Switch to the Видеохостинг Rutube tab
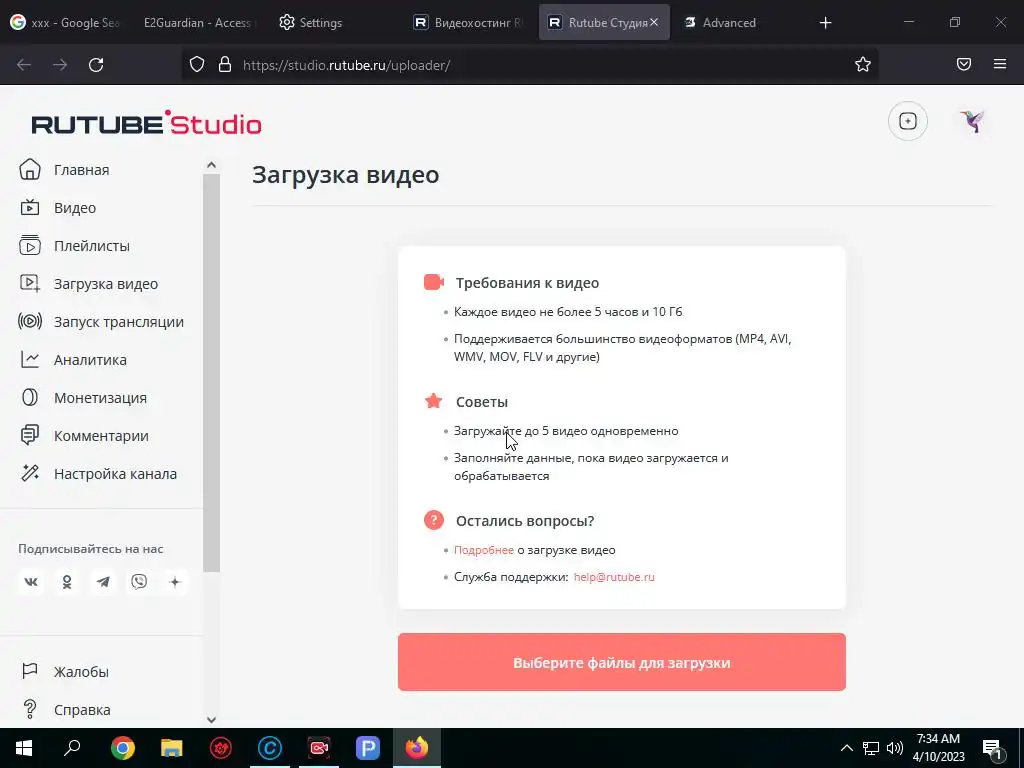The width and height of the screenshot is (1024, 768). (x=469, y=22)
